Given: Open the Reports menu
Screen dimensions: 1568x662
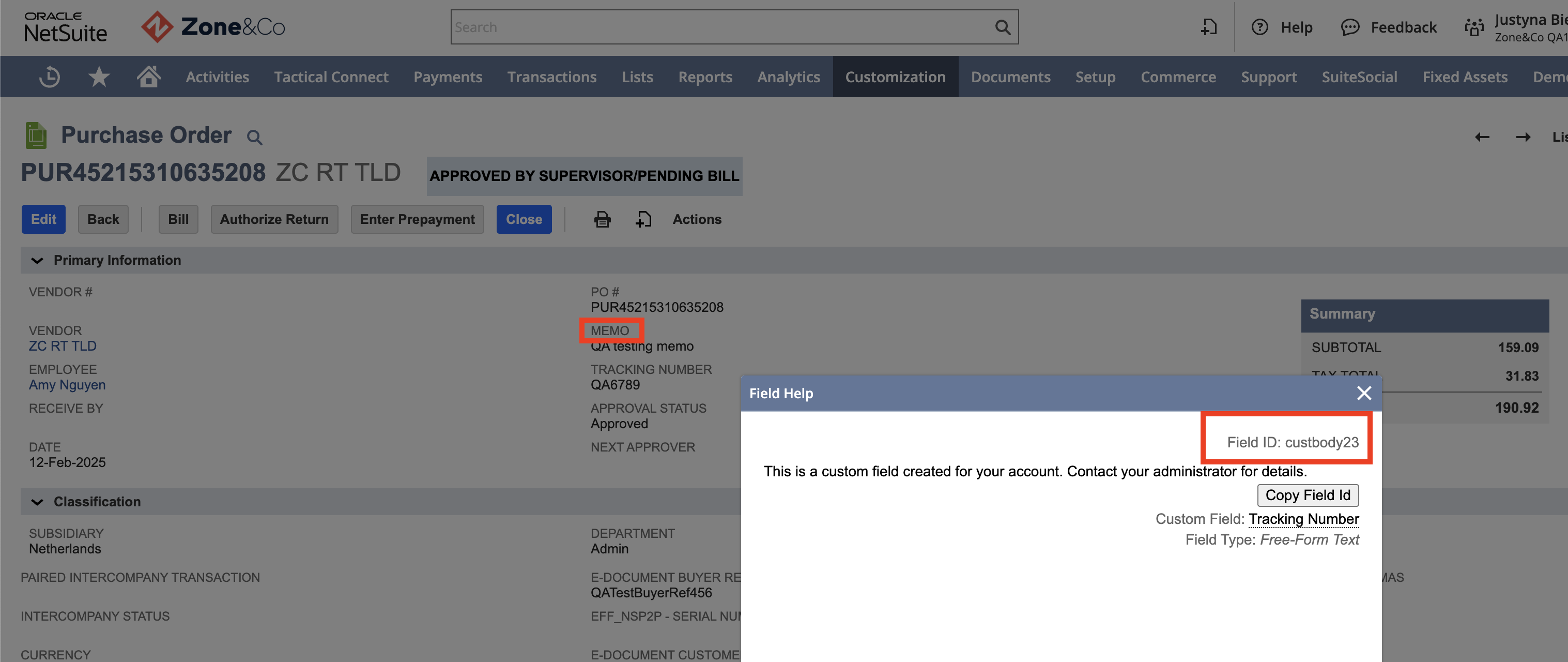Looking at the screenshot, I should click(705, 78).
